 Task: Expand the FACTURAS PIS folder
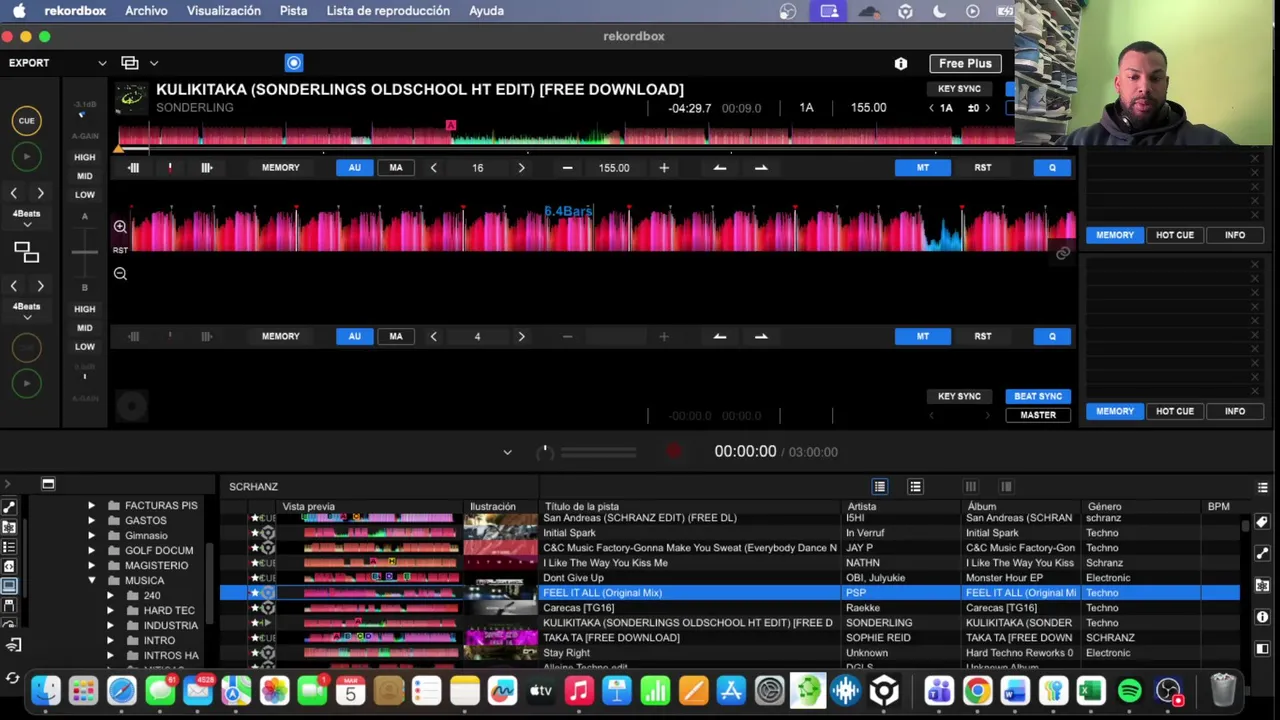(91, 506)
